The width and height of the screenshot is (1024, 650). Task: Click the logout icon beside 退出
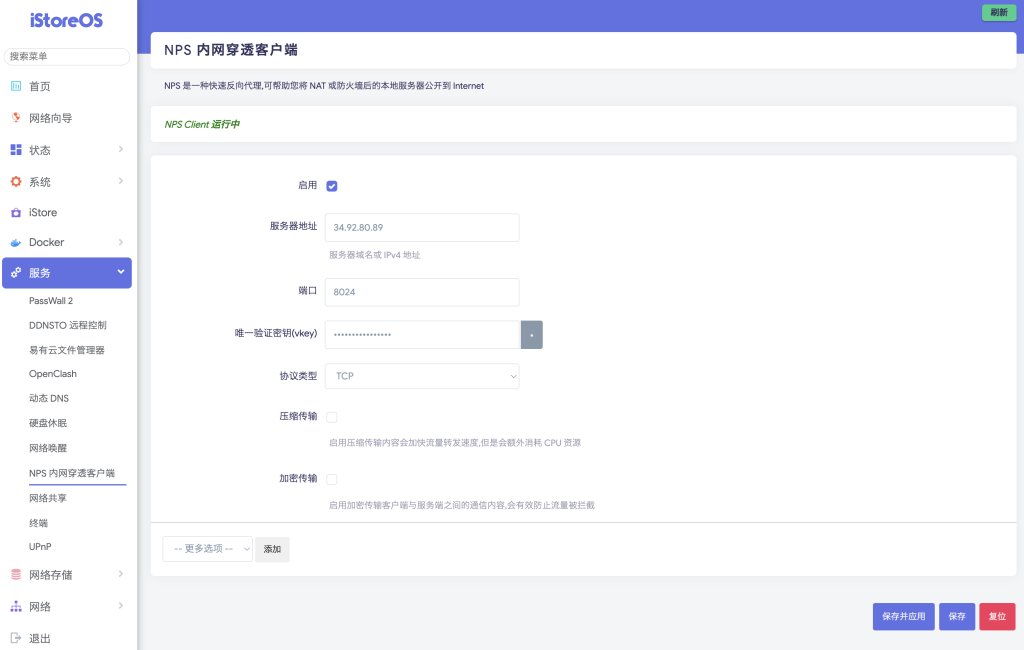pyautogui.click(x=16, y=638)
